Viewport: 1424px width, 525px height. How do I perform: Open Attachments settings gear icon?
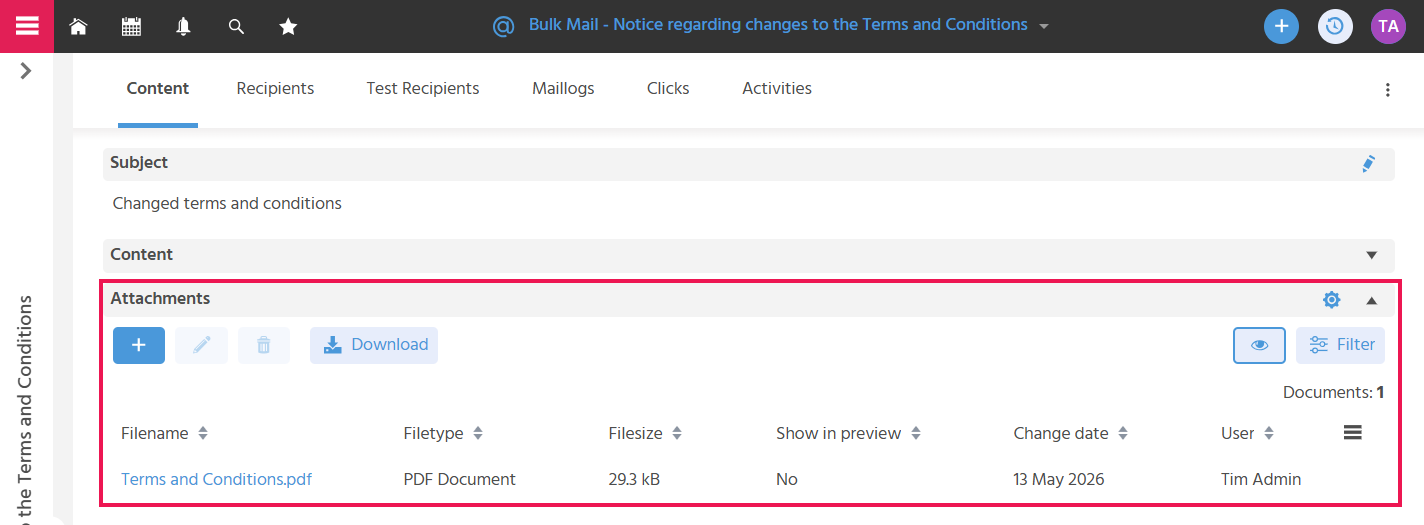click(1331, 299)
